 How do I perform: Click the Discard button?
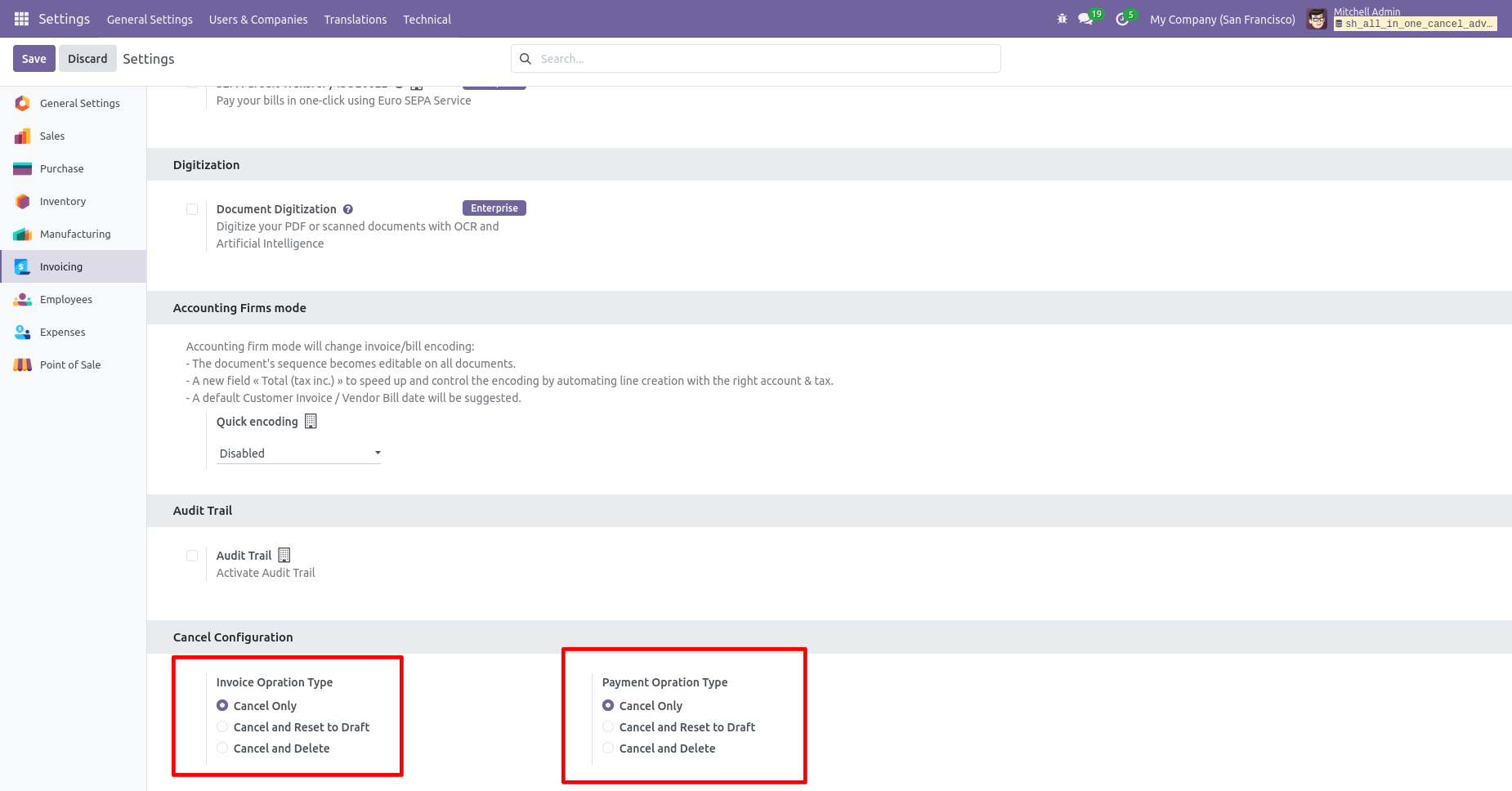(87, 59)
